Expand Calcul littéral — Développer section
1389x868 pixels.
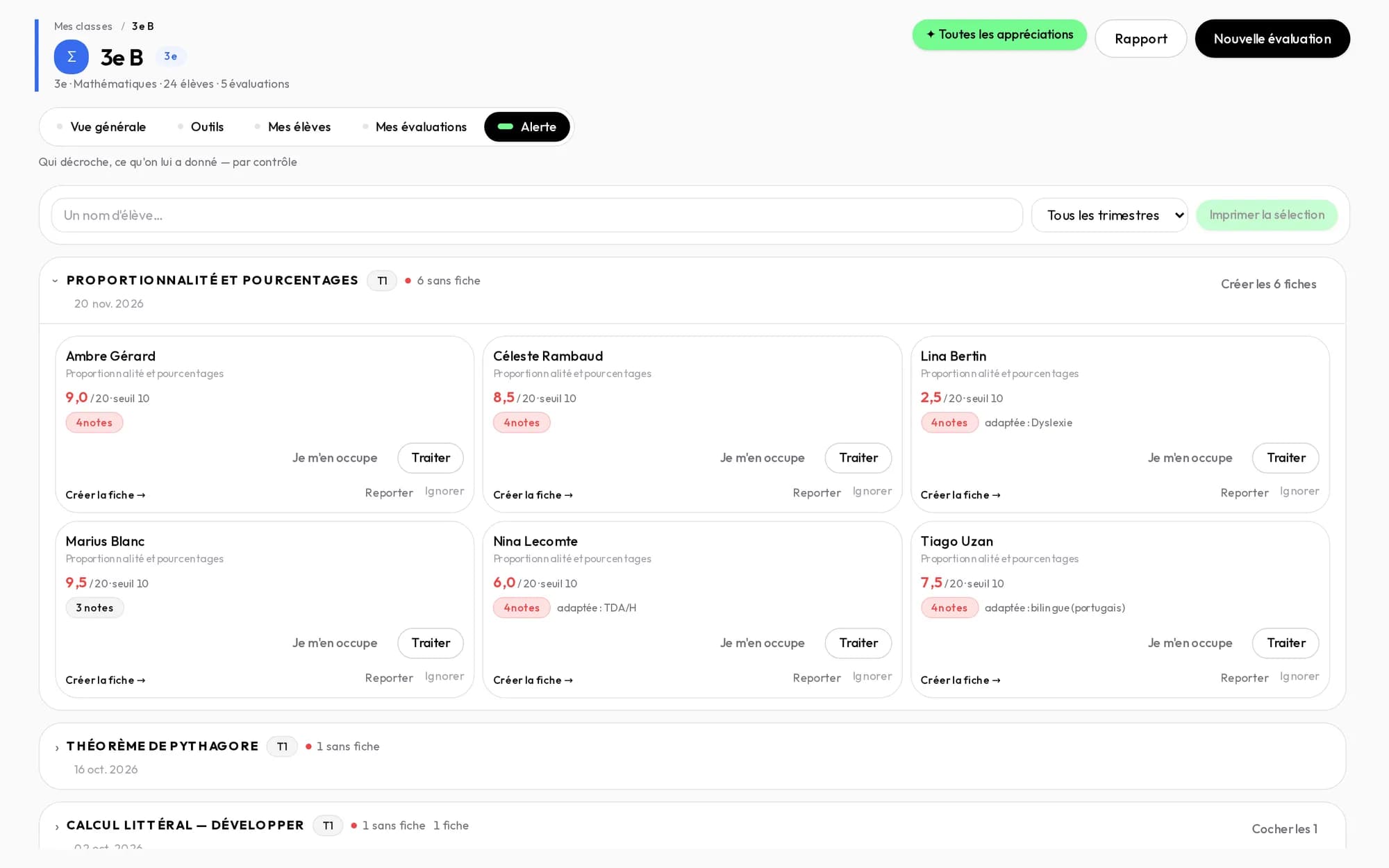(57, 826)
